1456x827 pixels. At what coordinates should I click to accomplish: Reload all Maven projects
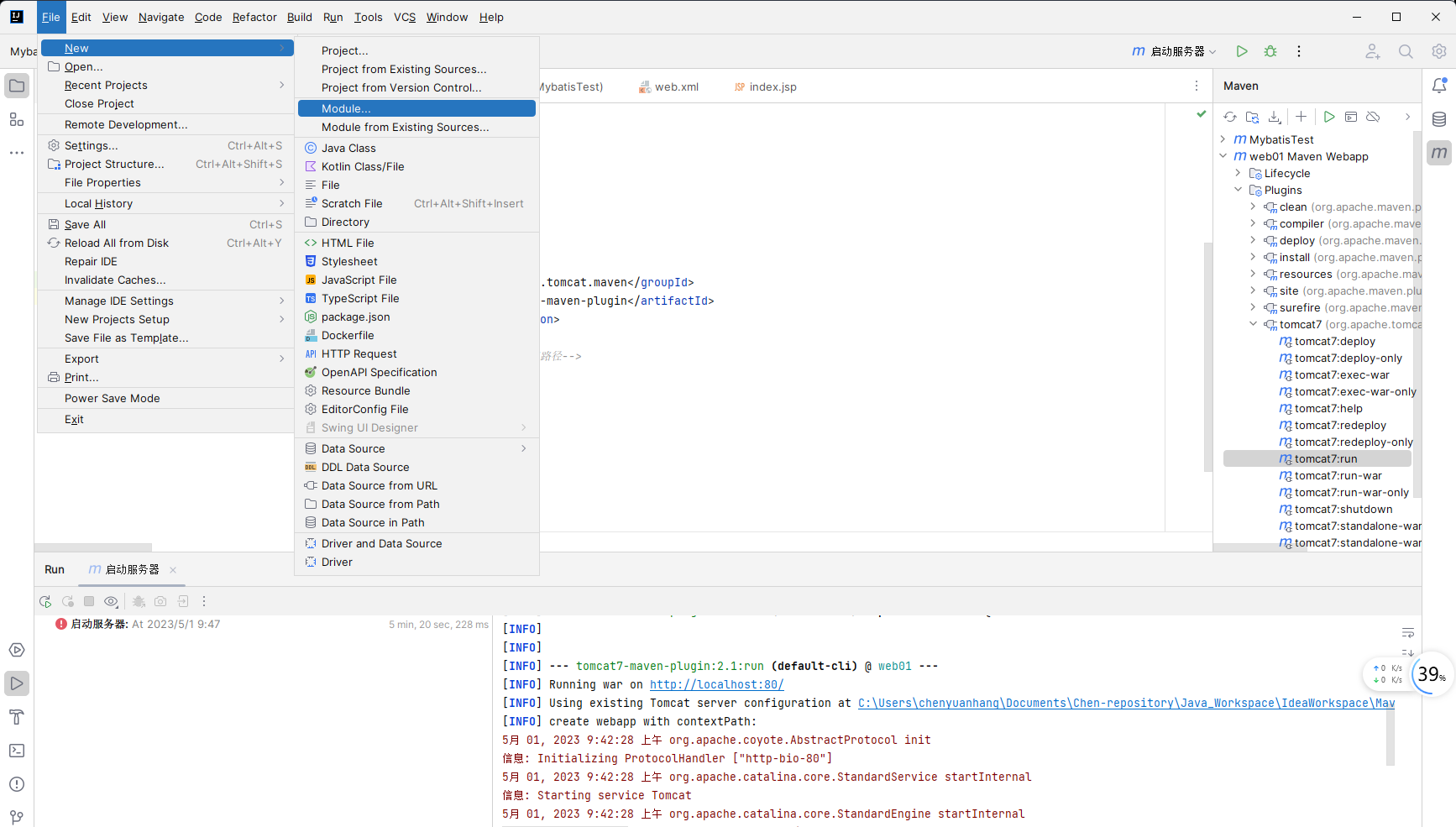point(1230,117)
